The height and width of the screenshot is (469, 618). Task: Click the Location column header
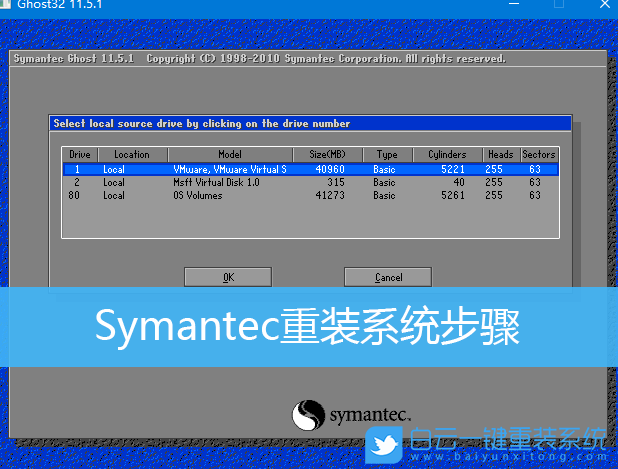132,154
